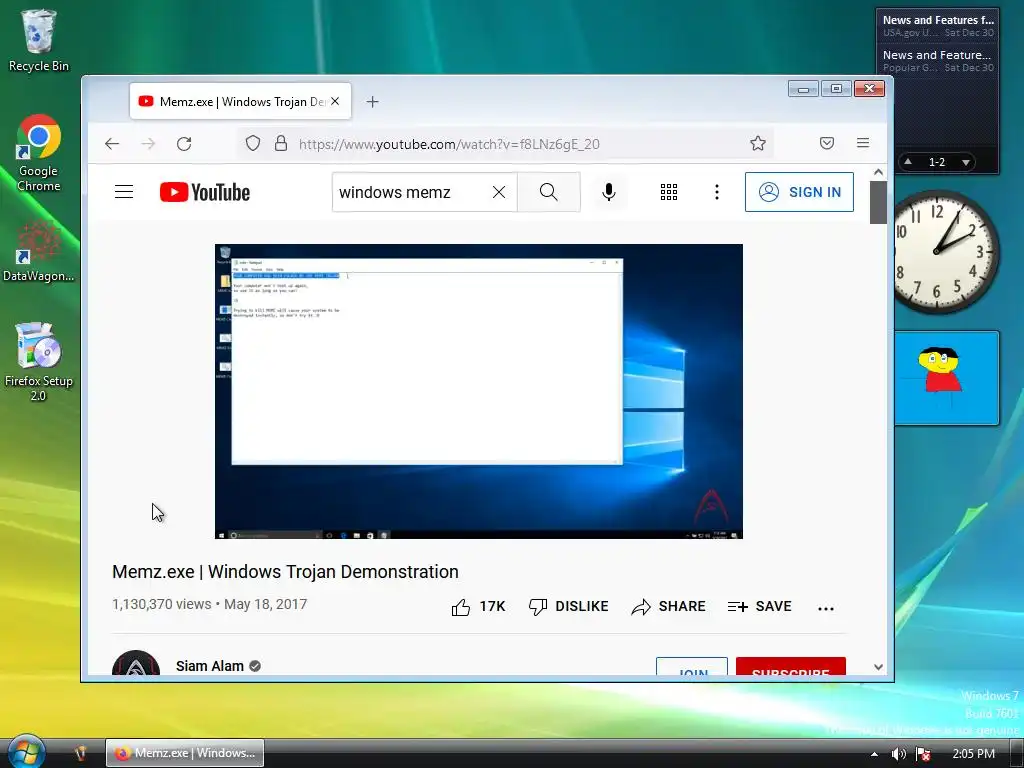Viewport: 1024px width, 768px height.
Task: Click DISLIKE on the video
Action: (568, 607)
